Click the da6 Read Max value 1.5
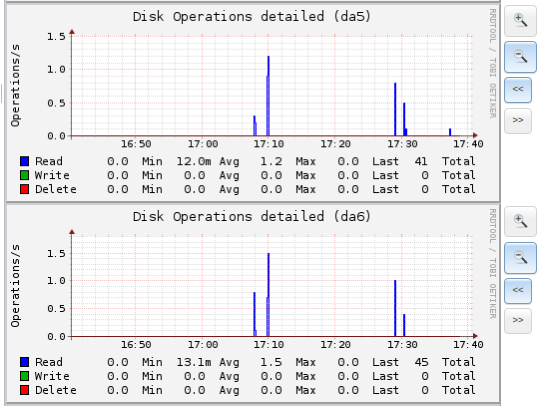The width and height of the screenshot is (551, 406). pos(271,362)
